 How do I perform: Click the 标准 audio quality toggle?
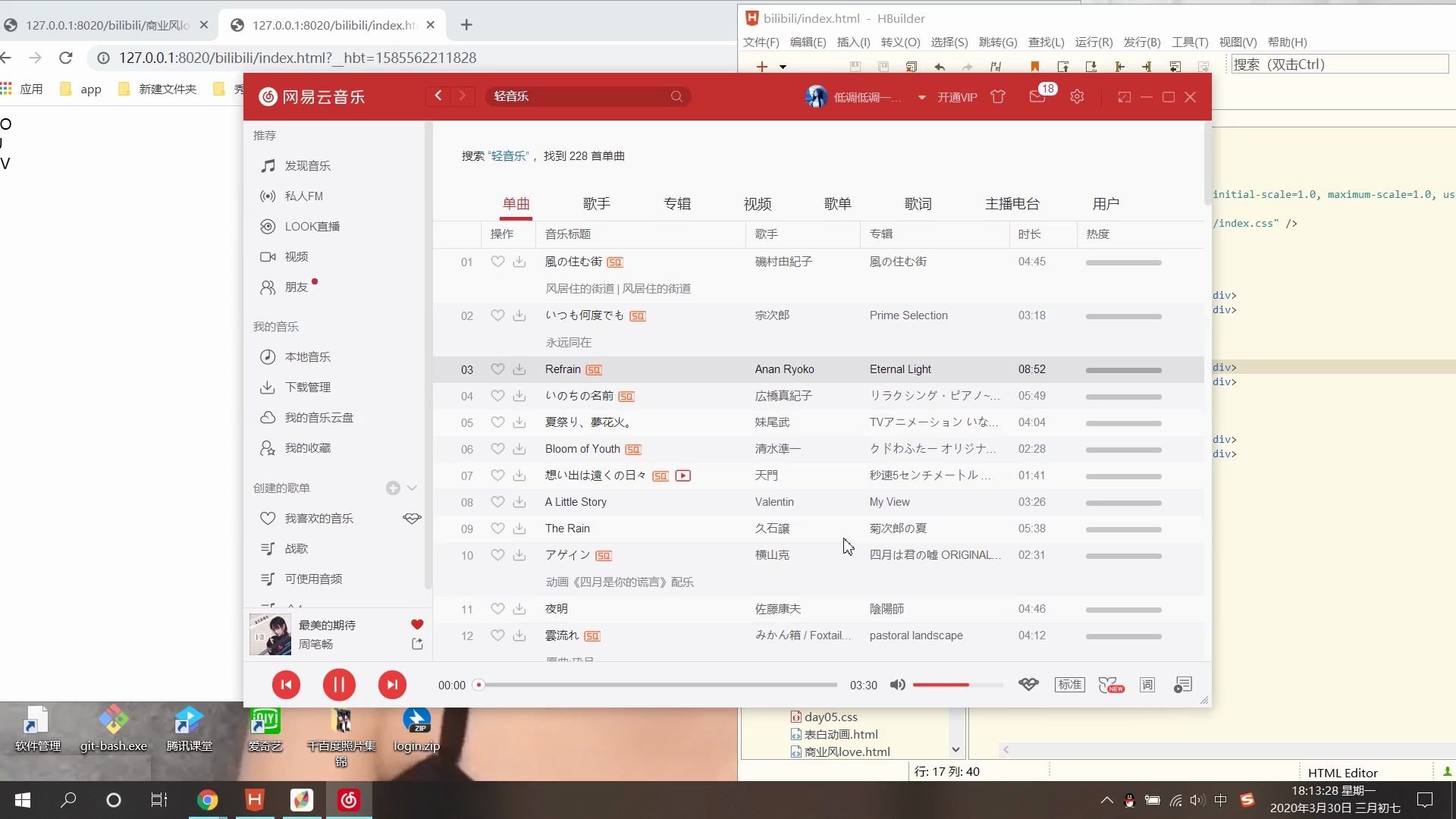(1069, 685)
